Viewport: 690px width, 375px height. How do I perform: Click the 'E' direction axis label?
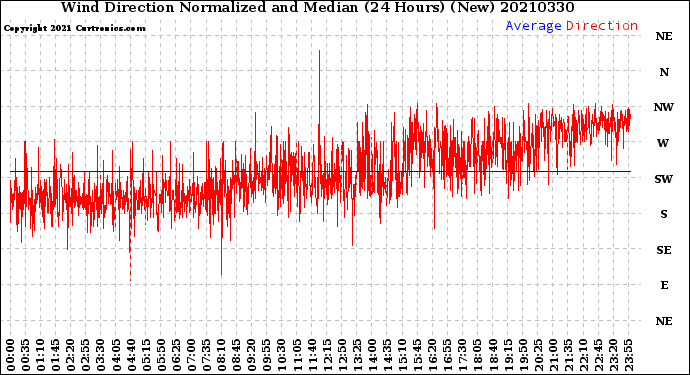[664, 285]
